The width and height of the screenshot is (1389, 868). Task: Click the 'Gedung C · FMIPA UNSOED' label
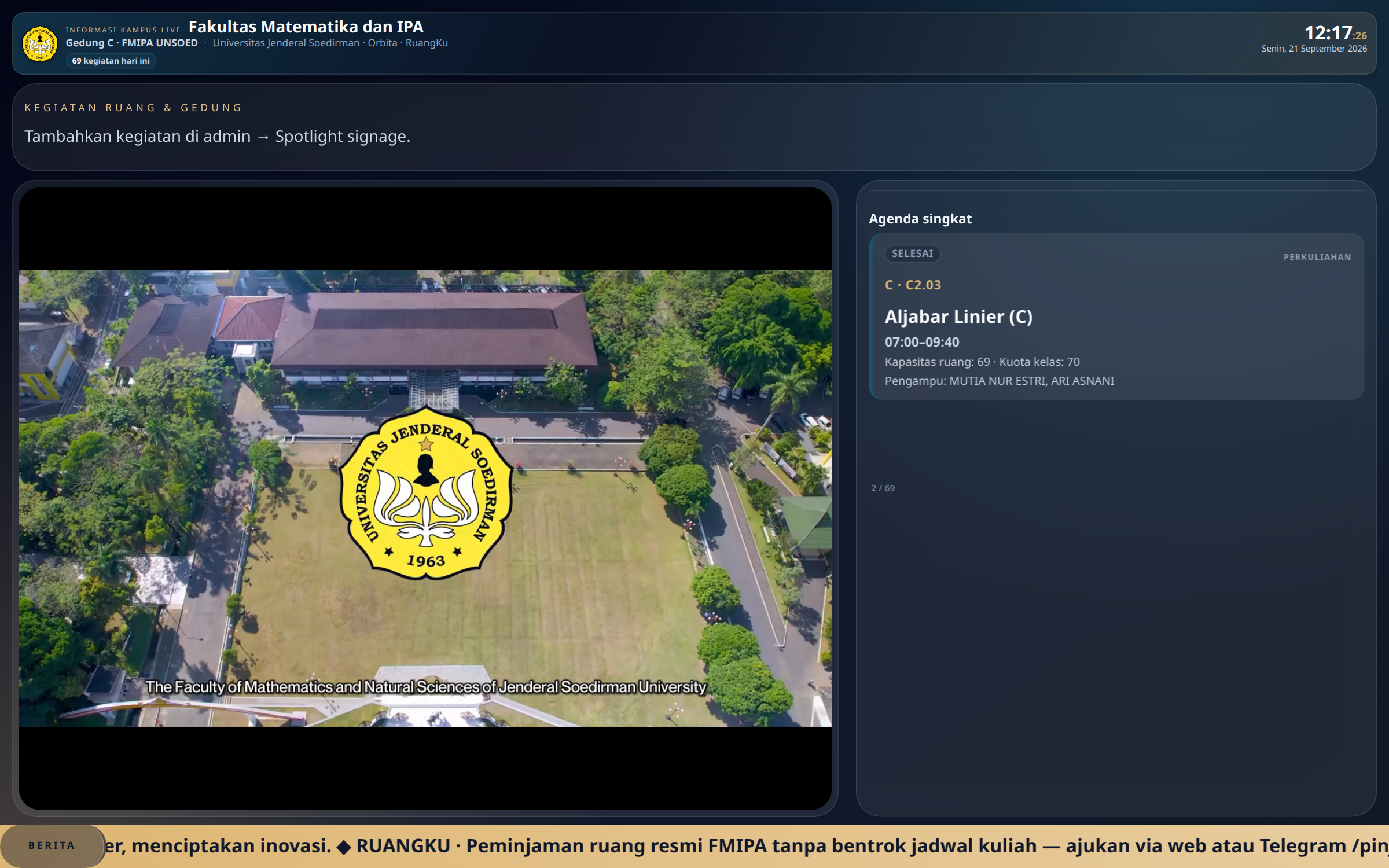click(x=131, y=43)
